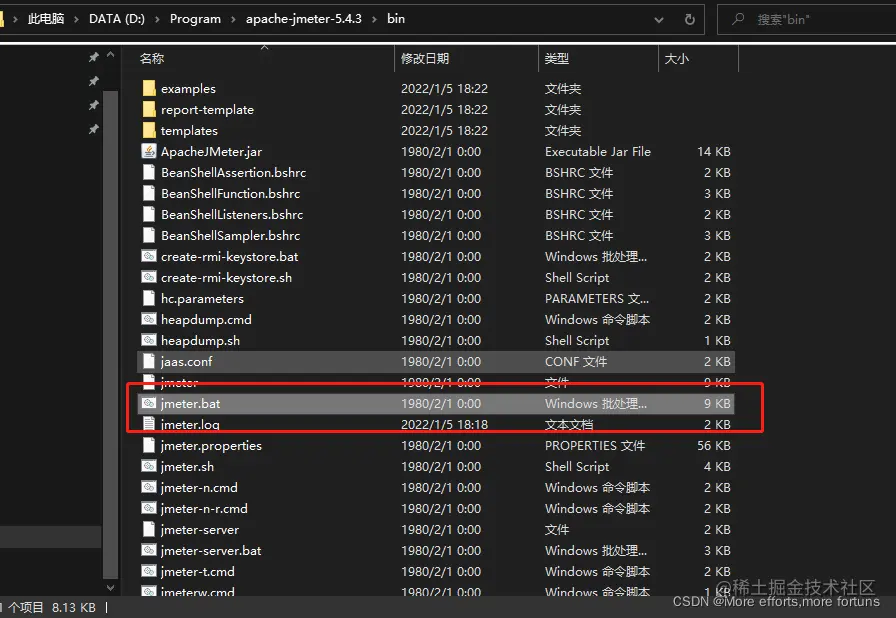This screenshot has width=896, height=618.
Task: Click the PARAMETERS type cell of hc.parameters
Action: pos(597,299)
